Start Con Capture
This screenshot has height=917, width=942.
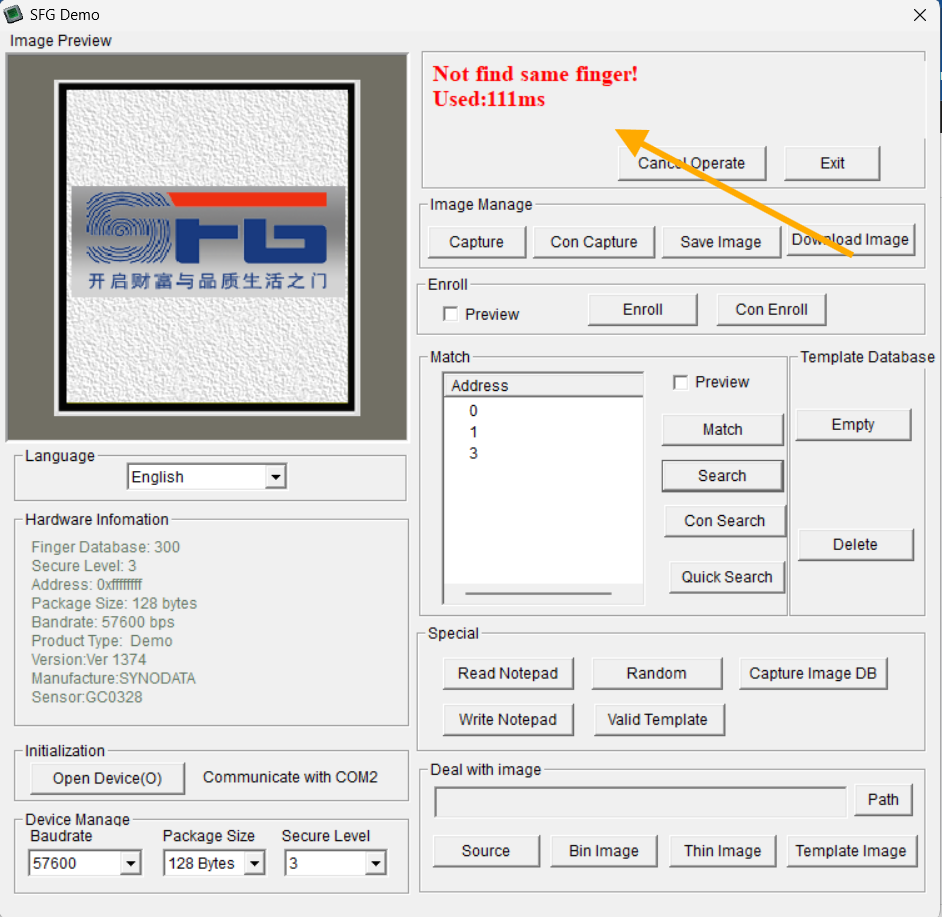coord(594,242)
